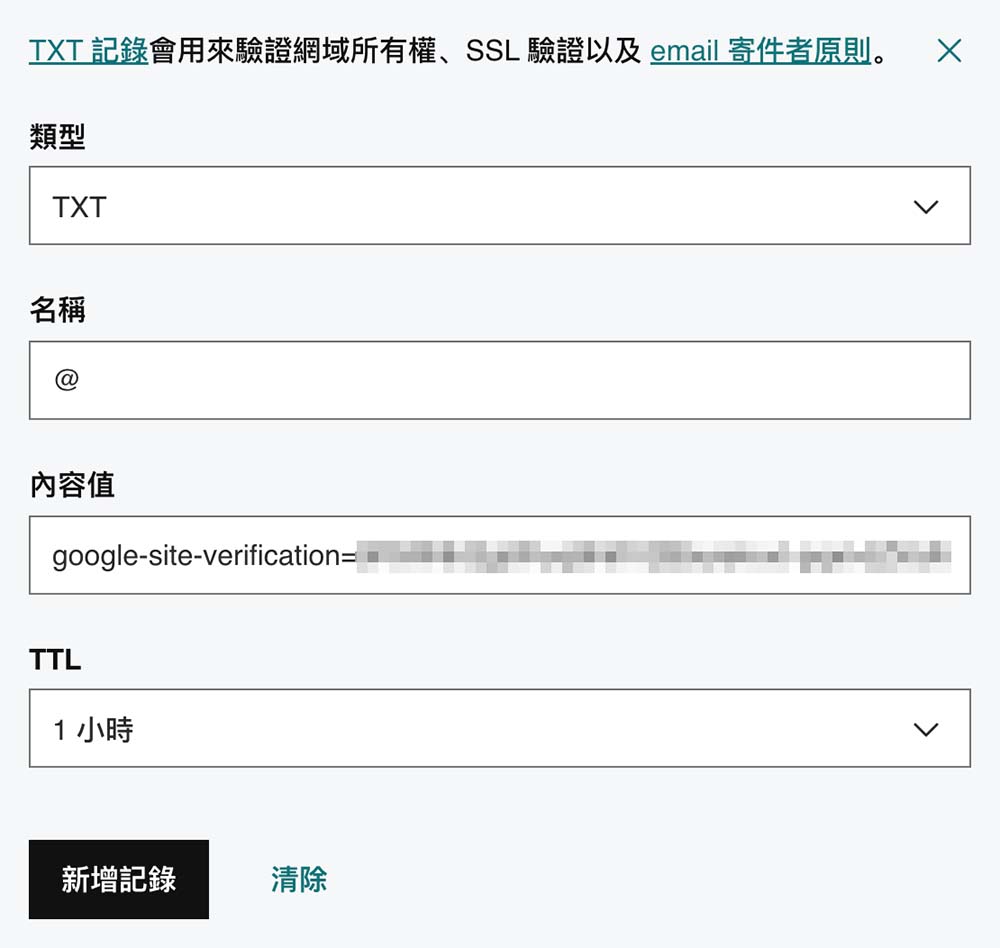Close the TXT record form with X
Viewport: 1000px width, 948px height.
[x=949, y=50]
